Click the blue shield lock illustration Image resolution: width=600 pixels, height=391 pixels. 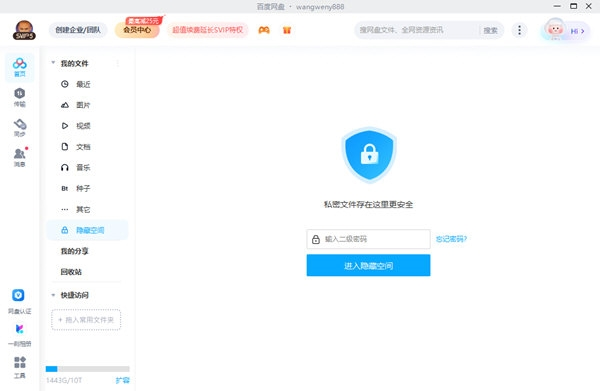click(369, 155)
